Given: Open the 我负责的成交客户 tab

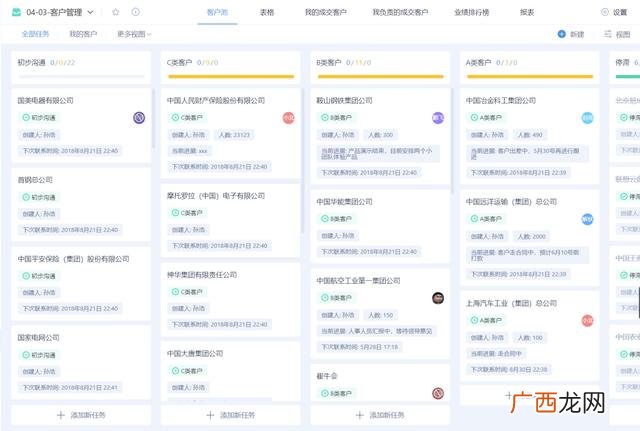Looking at the screenshot, I should (x=400, y=13).
